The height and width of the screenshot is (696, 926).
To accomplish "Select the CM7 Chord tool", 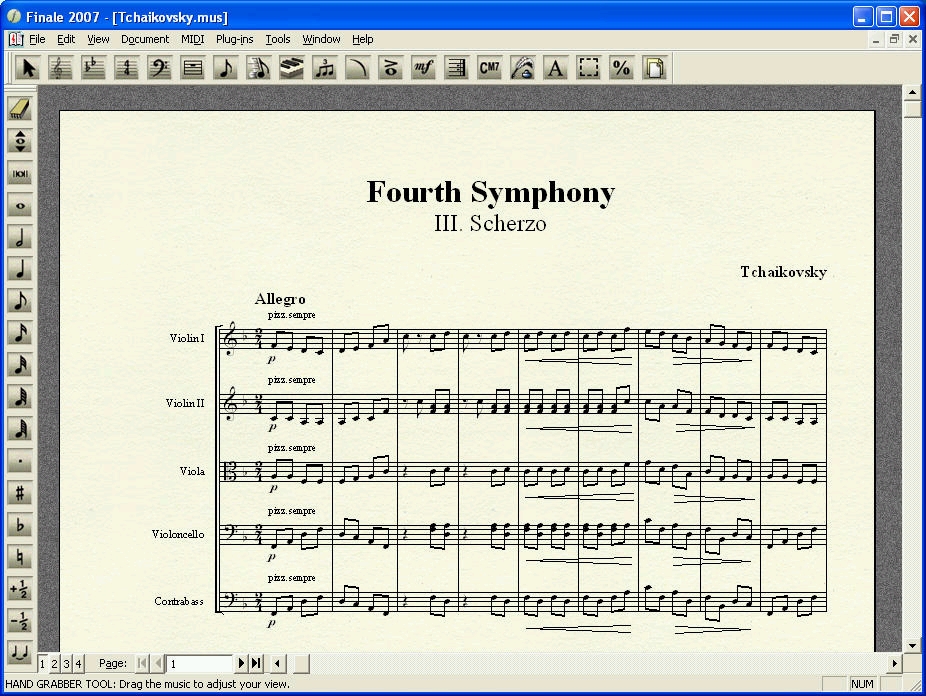I will (x=490, y=68).
